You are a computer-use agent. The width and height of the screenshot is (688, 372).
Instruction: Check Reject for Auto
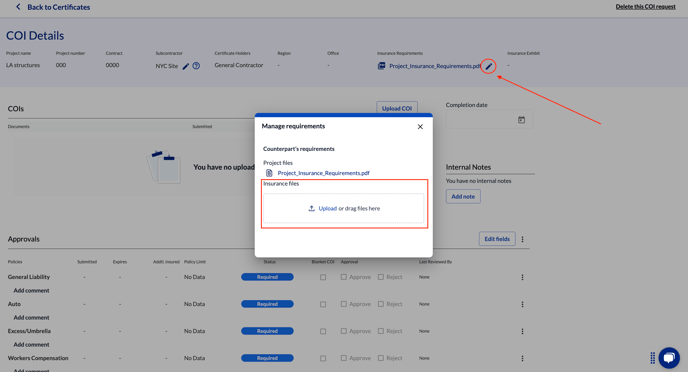click(x=381, y=304)
